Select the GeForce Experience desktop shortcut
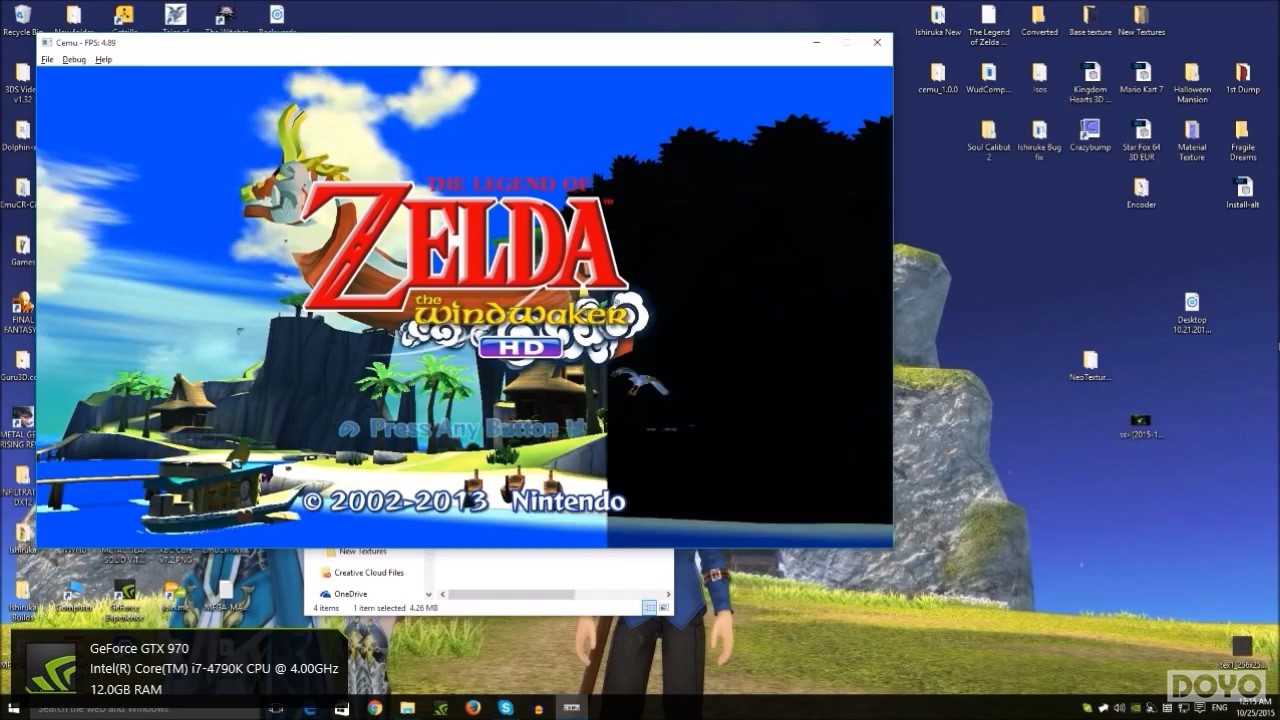This screenshot has height=720, width=1280. pos(124,600)
